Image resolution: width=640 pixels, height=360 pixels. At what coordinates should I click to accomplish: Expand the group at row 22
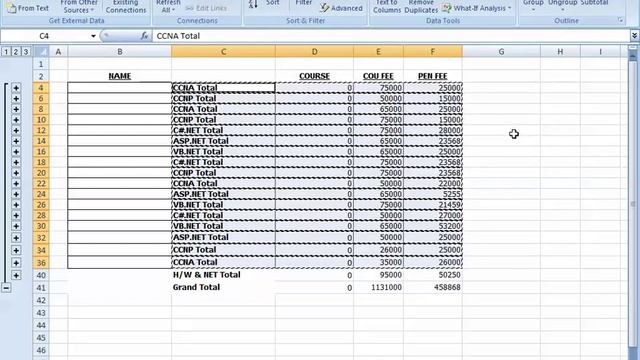[x=16, y=183]
